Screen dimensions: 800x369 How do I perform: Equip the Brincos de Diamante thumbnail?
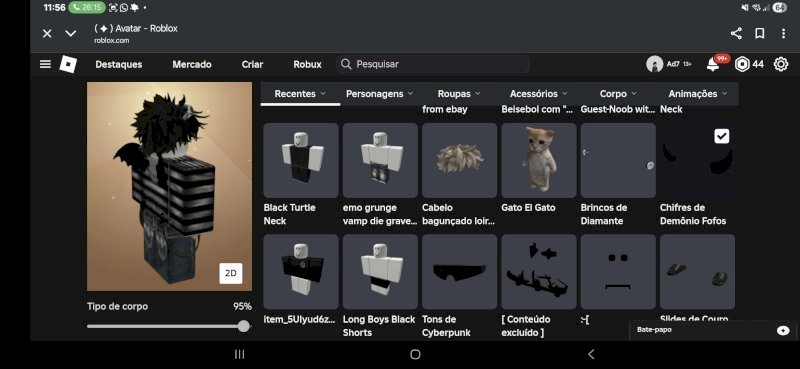click(618, 160)
